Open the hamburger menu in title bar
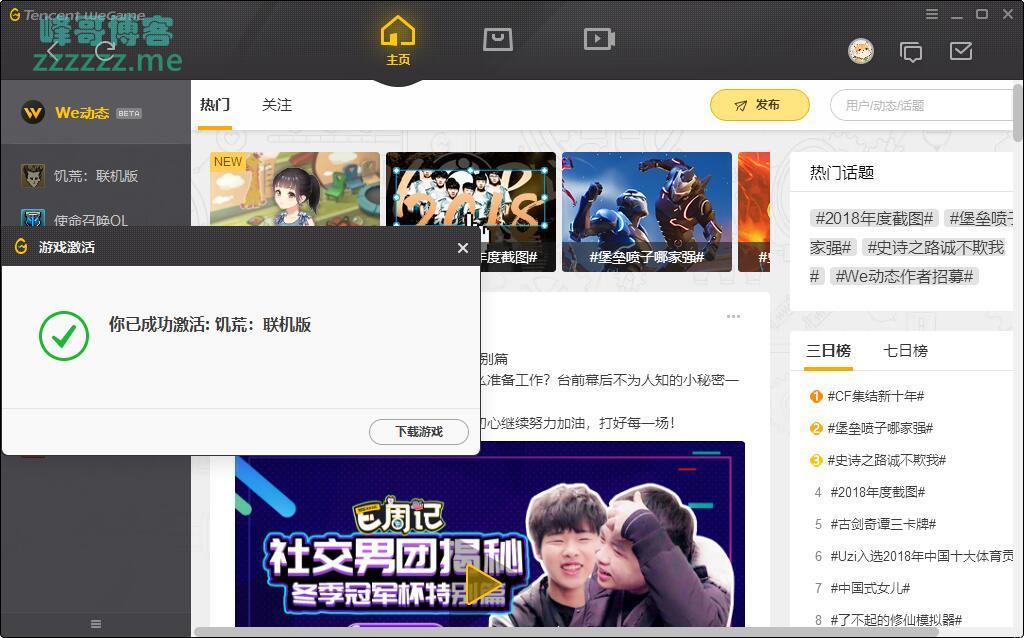 click(932, 14)
